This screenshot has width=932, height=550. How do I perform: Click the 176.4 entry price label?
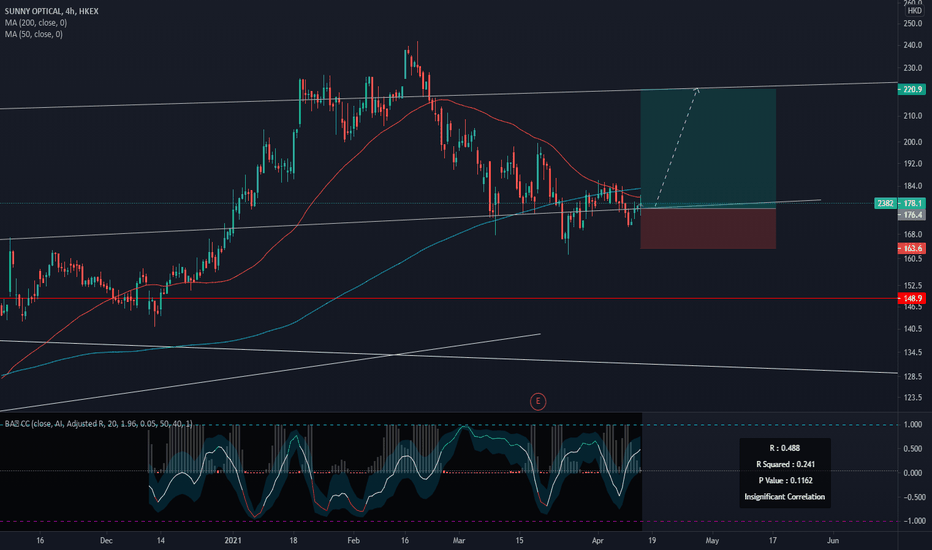point(912,215)
